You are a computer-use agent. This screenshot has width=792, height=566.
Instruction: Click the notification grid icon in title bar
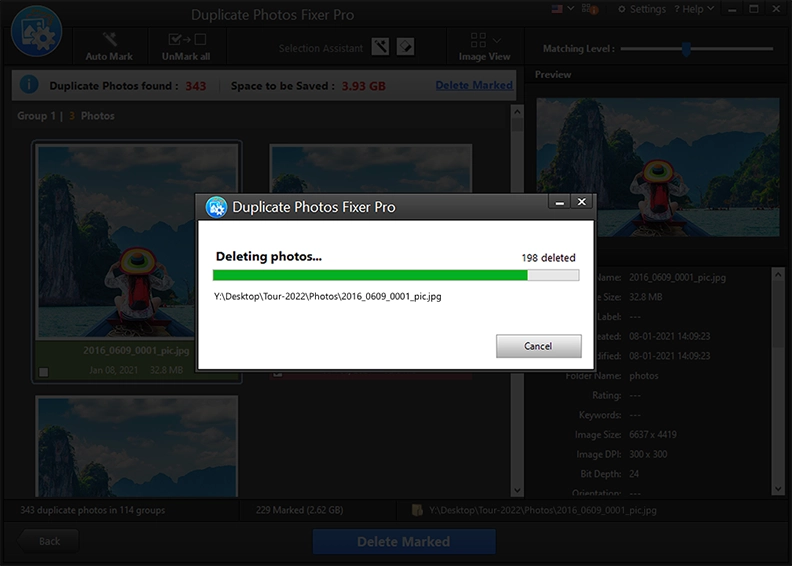point(589,9)
